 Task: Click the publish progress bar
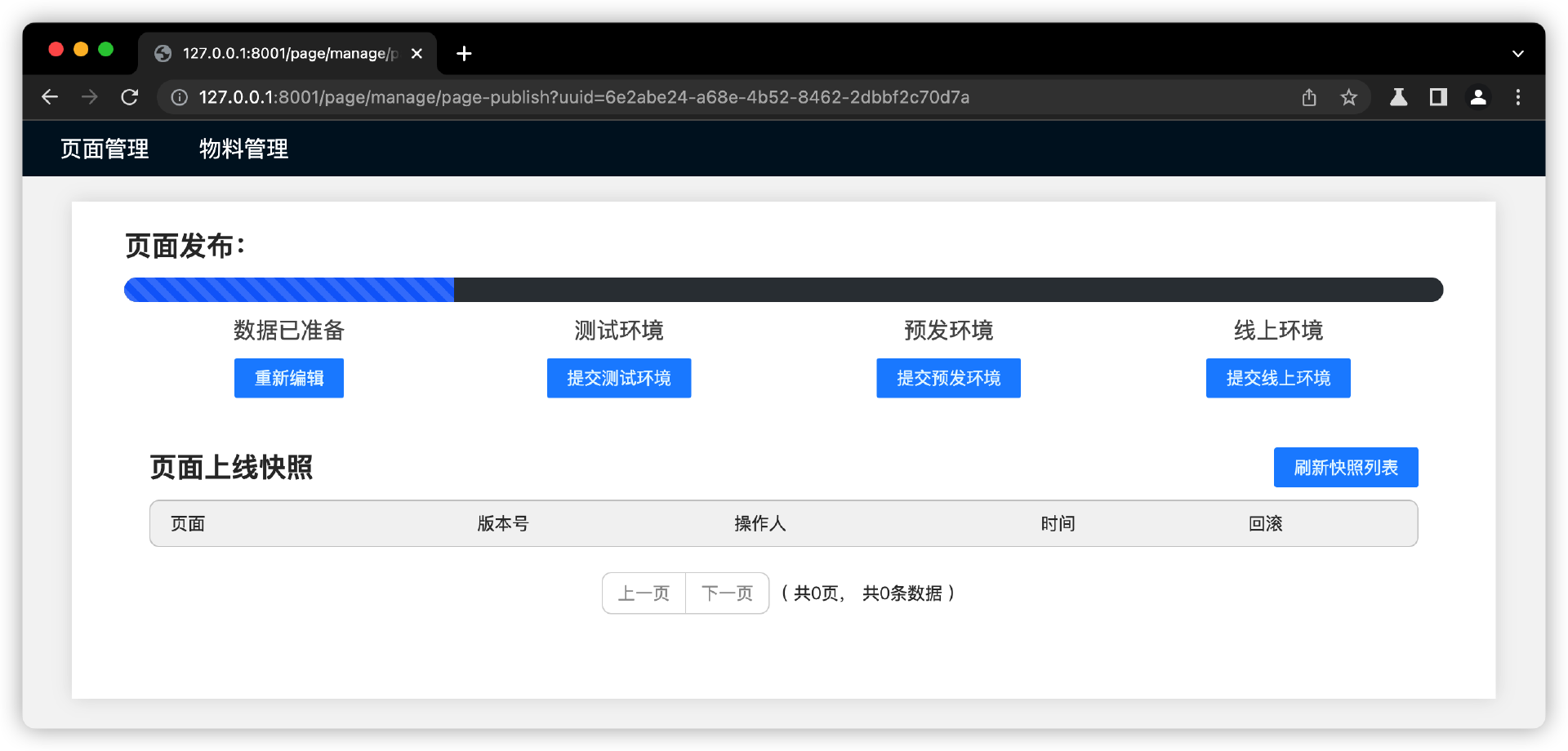tap(782, 290)
